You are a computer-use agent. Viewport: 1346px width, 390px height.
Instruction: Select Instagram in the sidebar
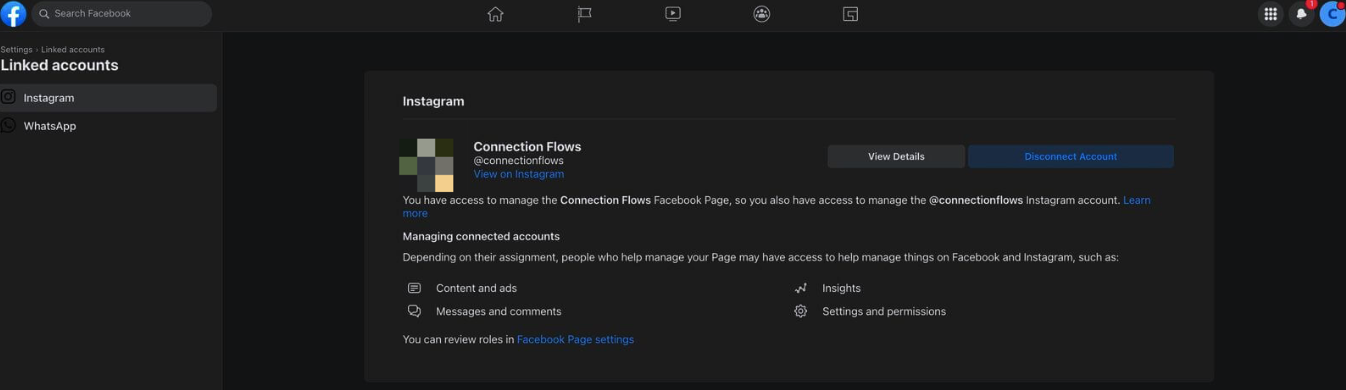108,98
